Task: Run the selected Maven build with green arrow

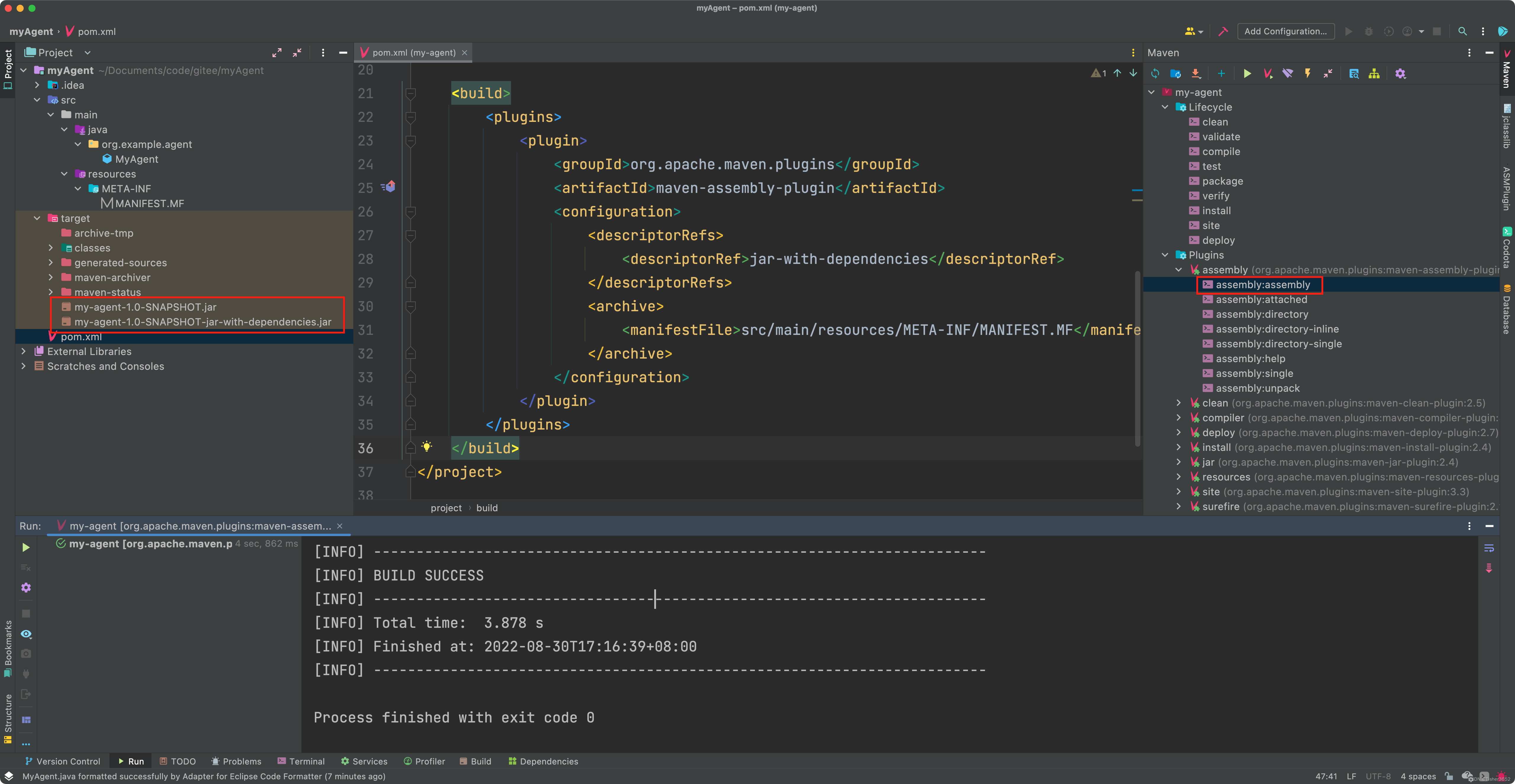Action: (1248, 73)
